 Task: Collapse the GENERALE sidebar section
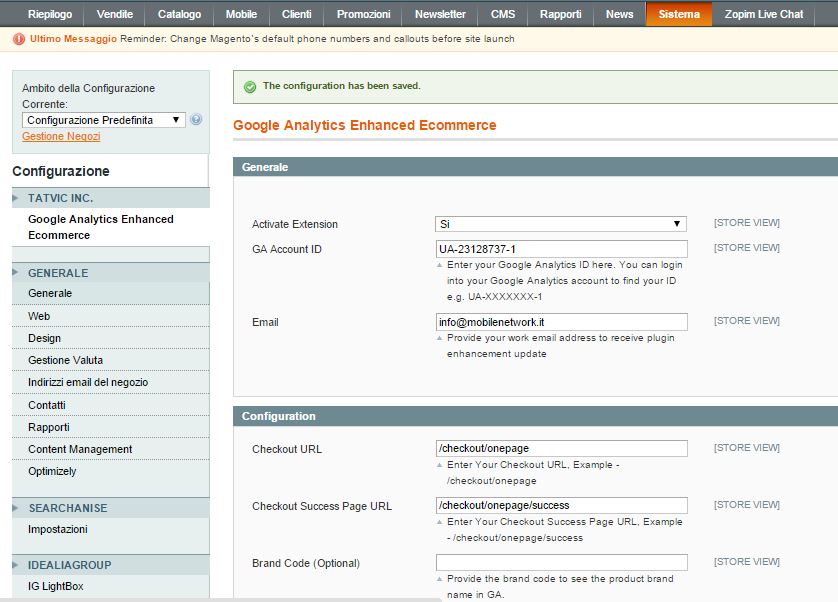[x=58, y=273]
